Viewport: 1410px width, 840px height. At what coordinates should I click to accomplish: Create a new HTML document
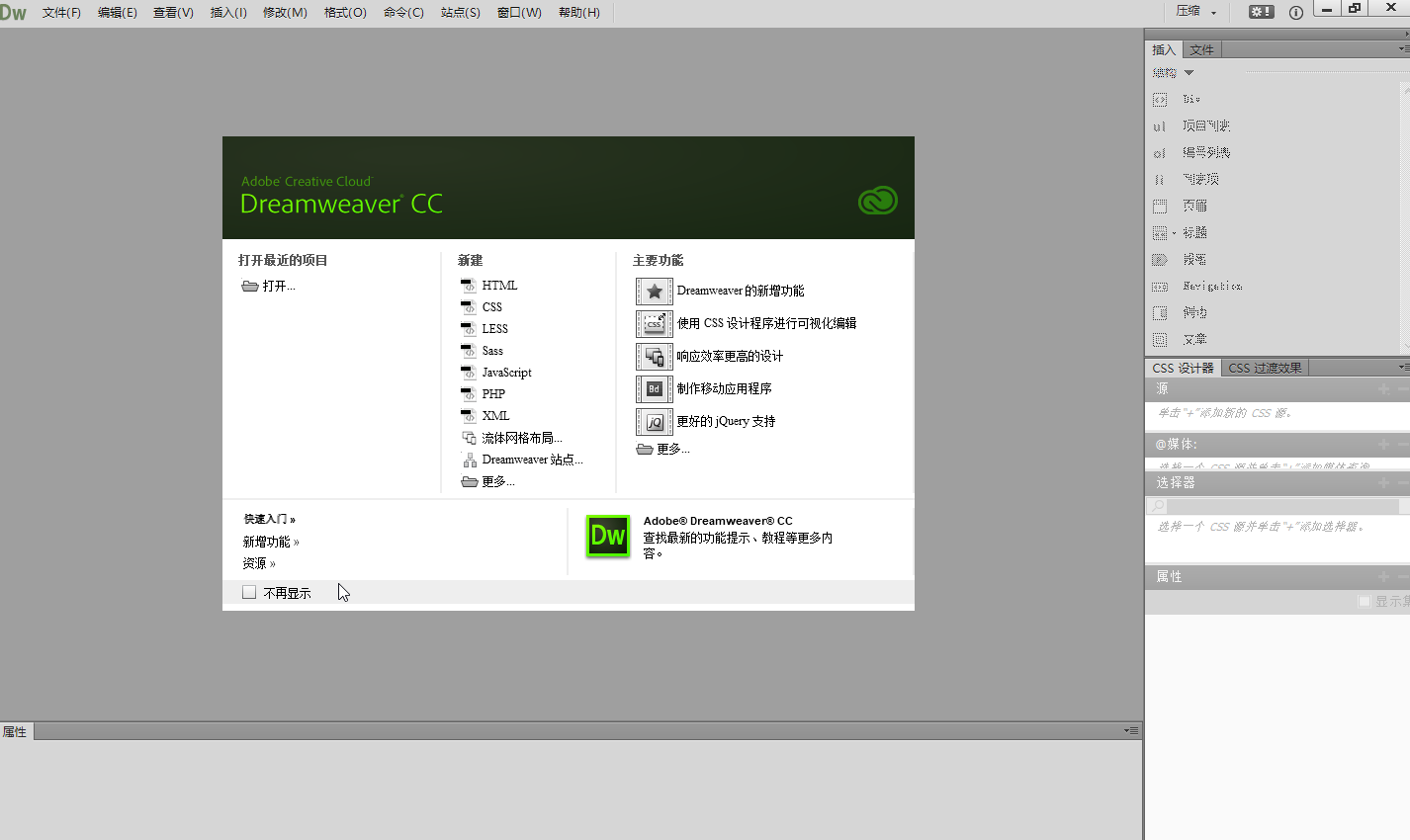(x=500, y=285)
